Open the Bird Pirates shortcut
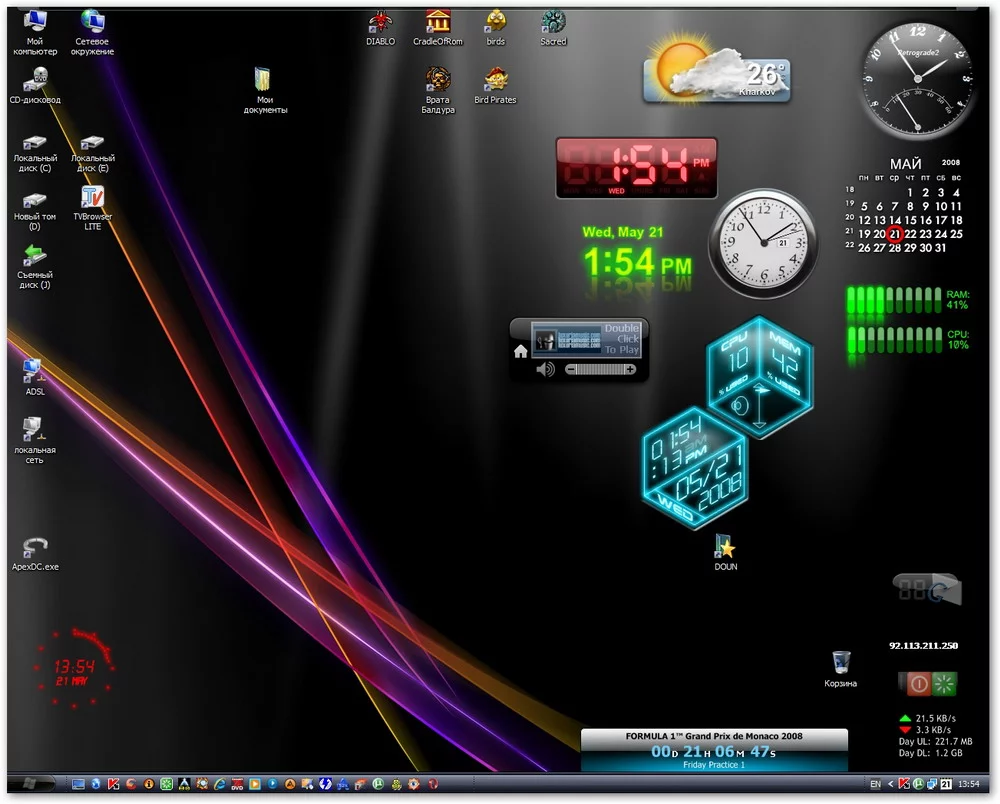This screenshot has height=804, width=1000. click(x=496, y=80)
